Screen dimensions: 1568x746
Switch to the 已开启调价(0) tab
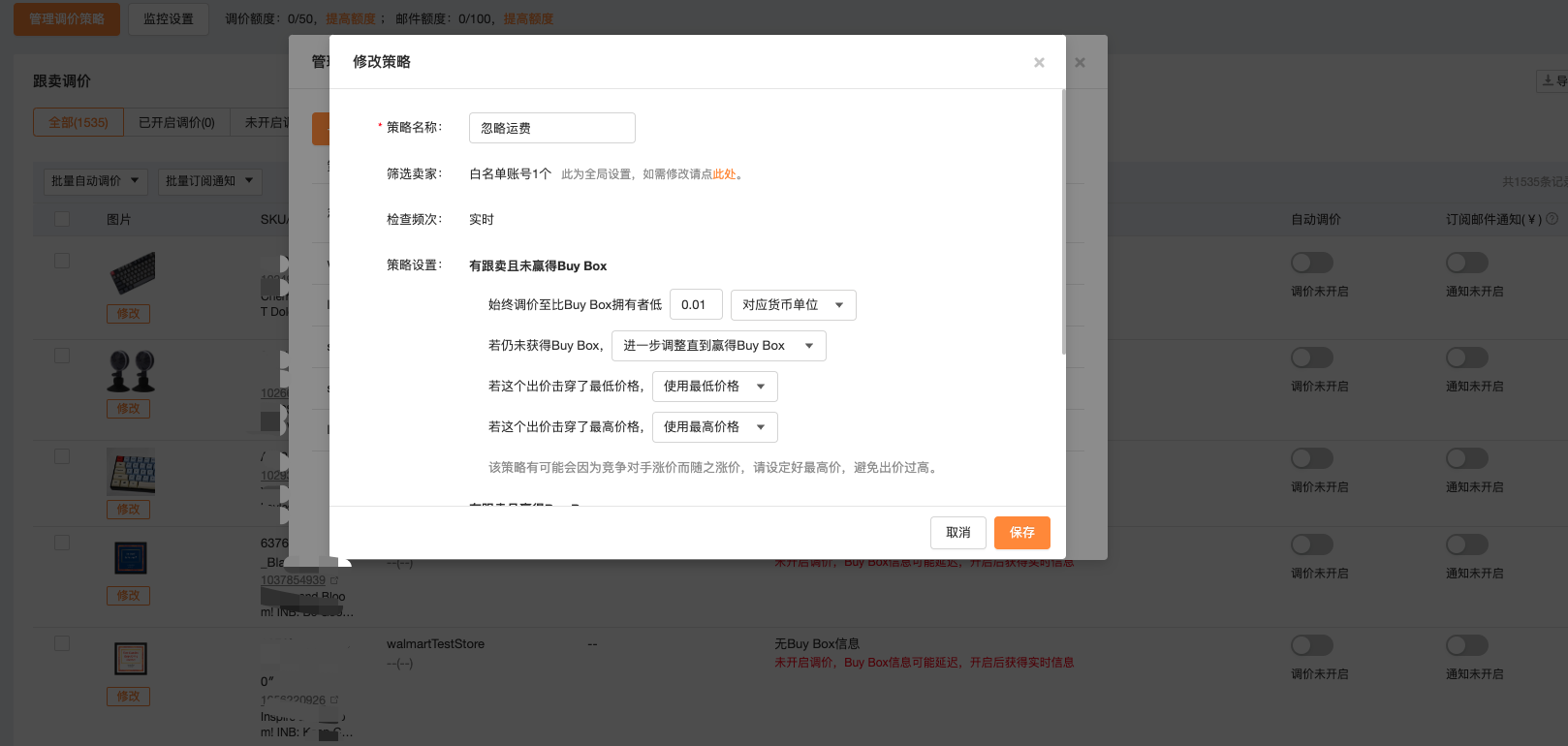pos(176,122)
